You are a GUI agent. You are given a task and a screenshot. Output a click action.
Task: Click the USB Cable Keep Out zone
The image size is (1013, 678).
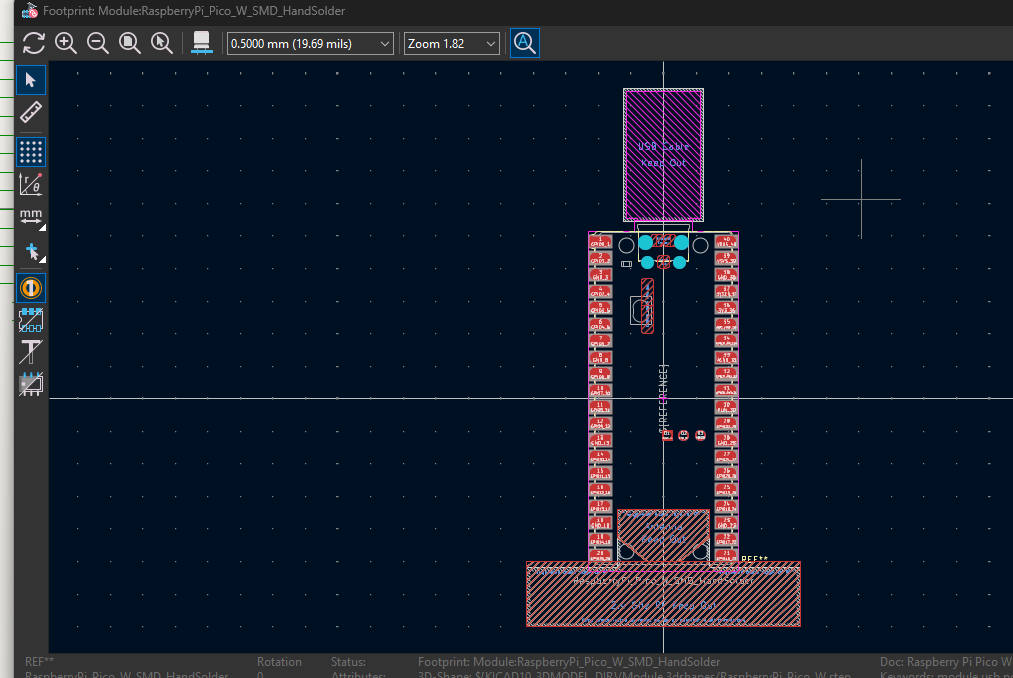[663, 155]
